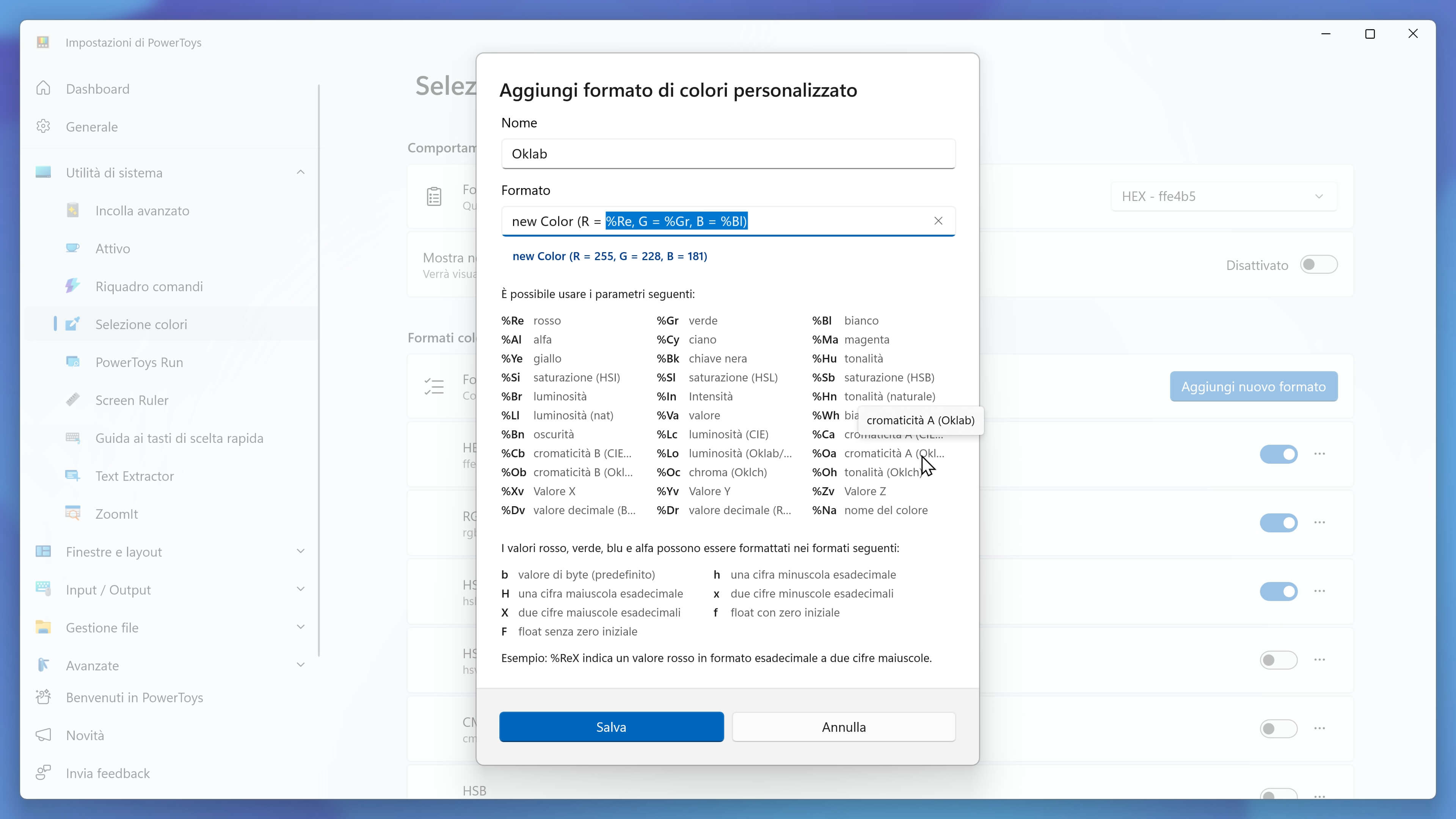
Task: Open the HEX - ffe4b5 format dropdown
Action: (1224, 196)
